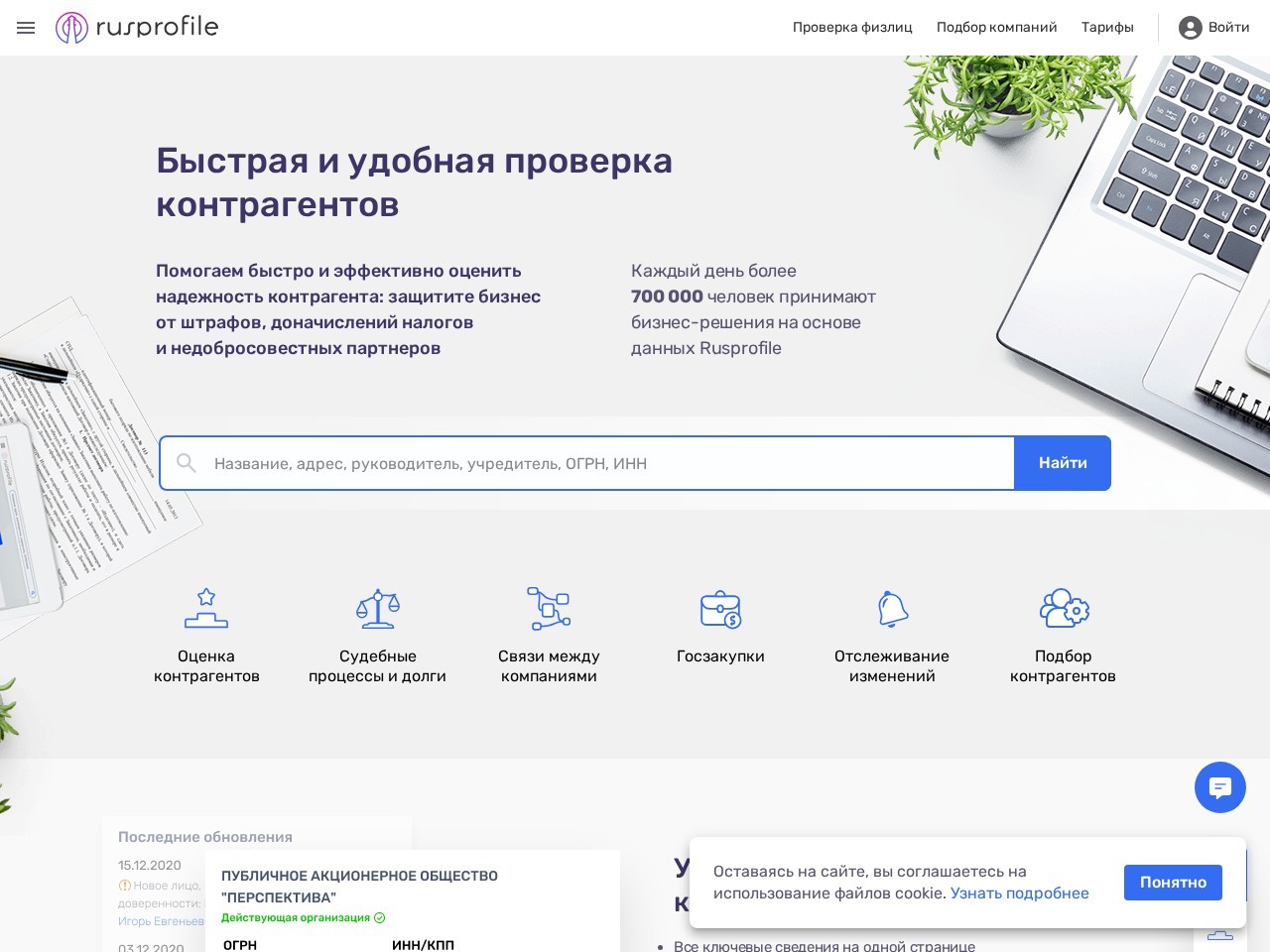Open the user account avatar icon
The width and height of the screenshot is (1270, 952).
click(1190, 28)
